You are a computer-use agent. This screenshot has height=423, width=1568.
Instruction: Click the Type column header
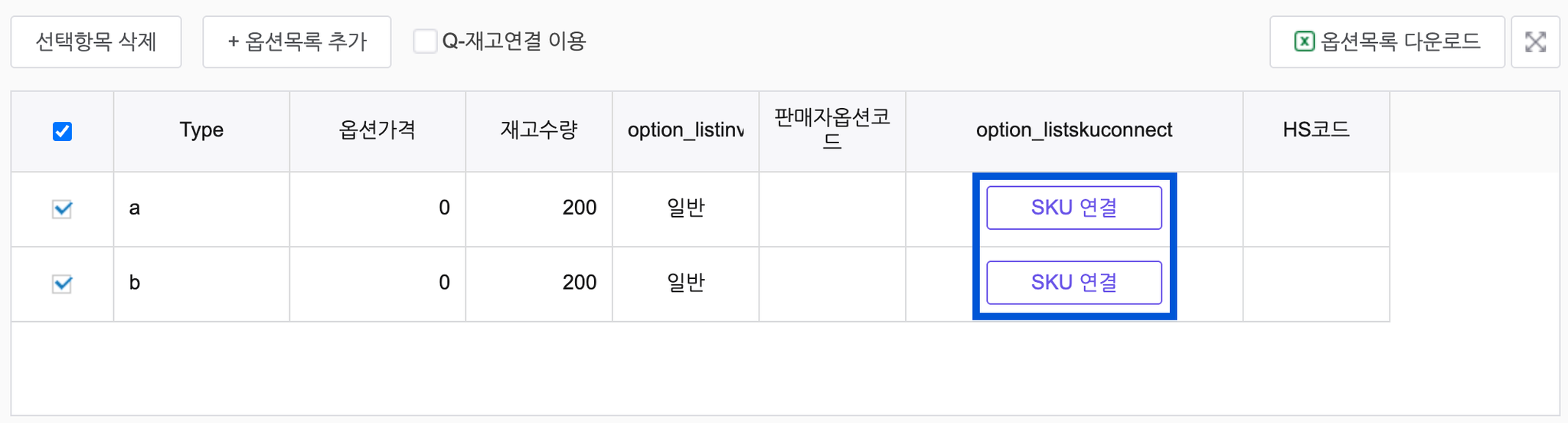click(201, 131)
